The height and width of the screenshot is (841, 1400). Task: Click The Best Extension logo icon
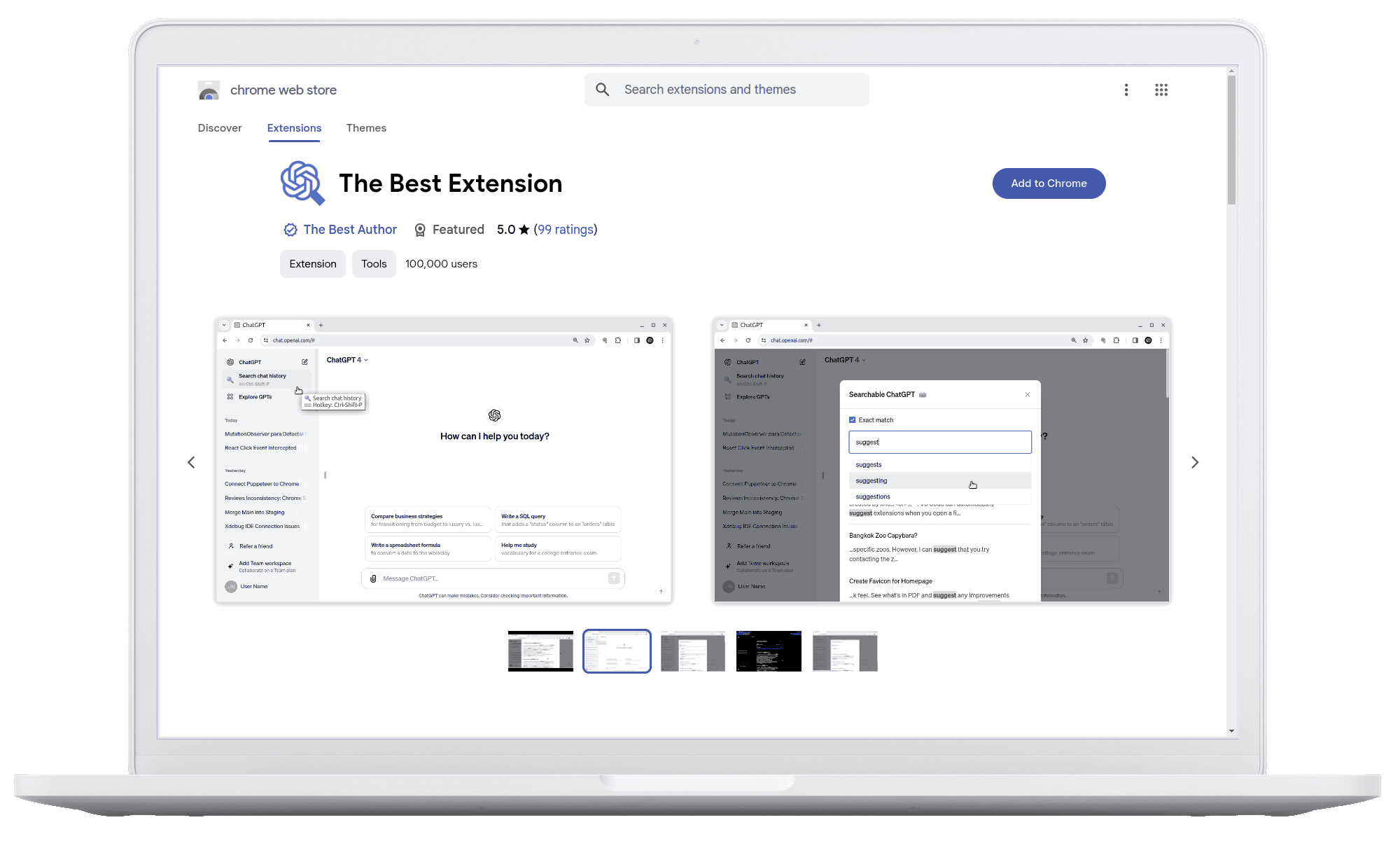[x=302, y=183]
